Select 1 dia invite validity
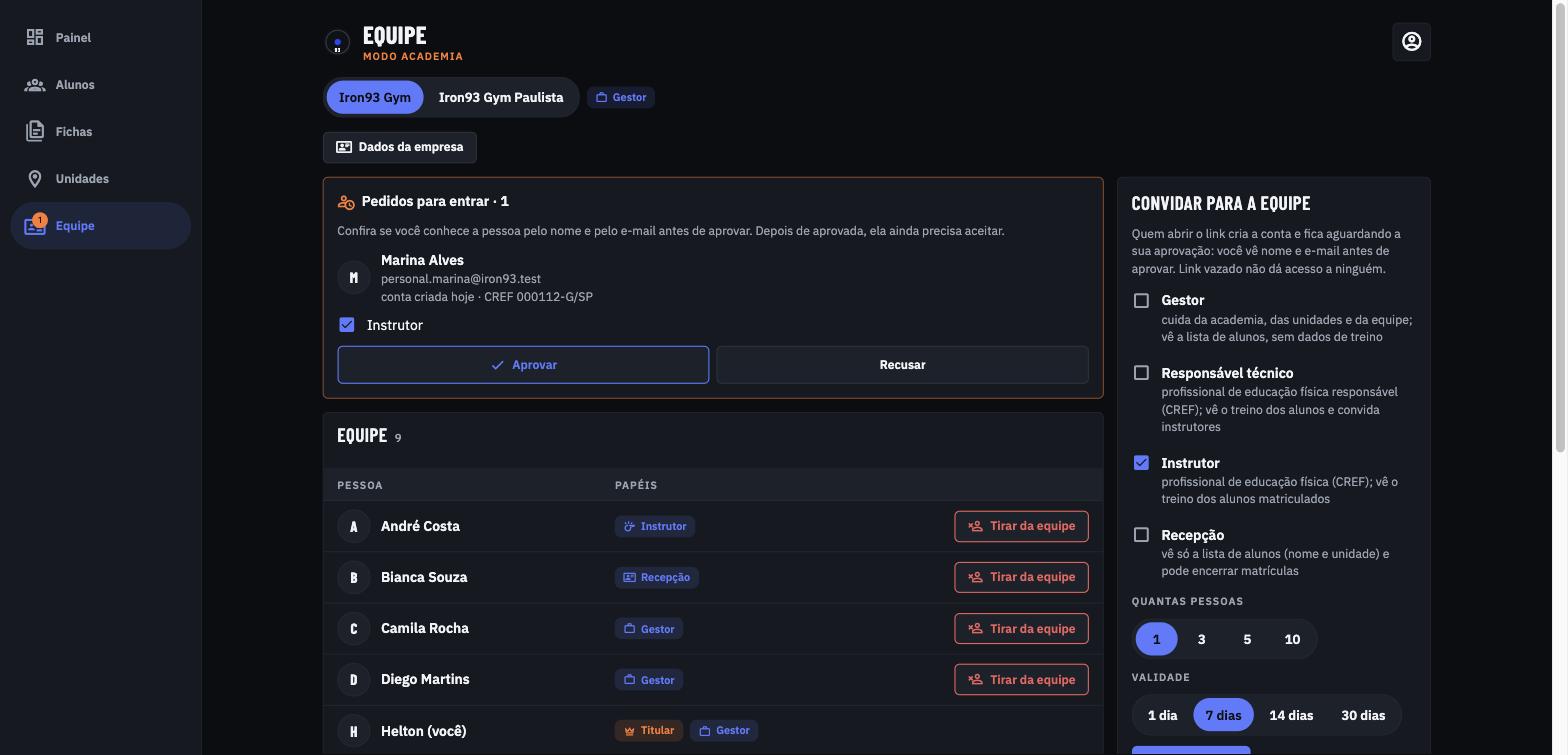 click(x=1162, y=715)
